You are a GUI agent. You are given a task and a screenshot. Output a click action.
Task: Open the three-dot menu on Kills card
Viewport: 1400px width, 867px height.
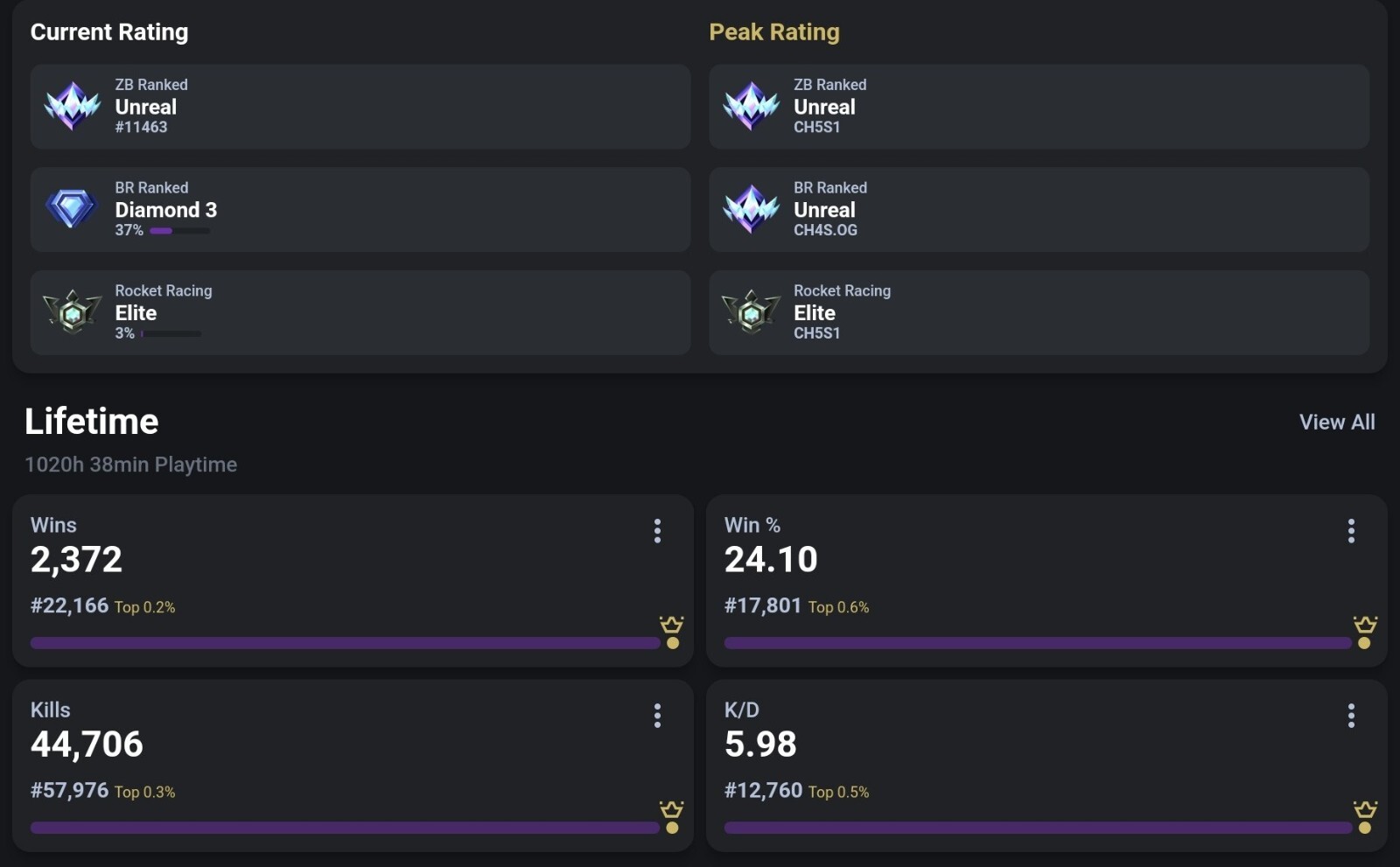[x=657, y=716]
